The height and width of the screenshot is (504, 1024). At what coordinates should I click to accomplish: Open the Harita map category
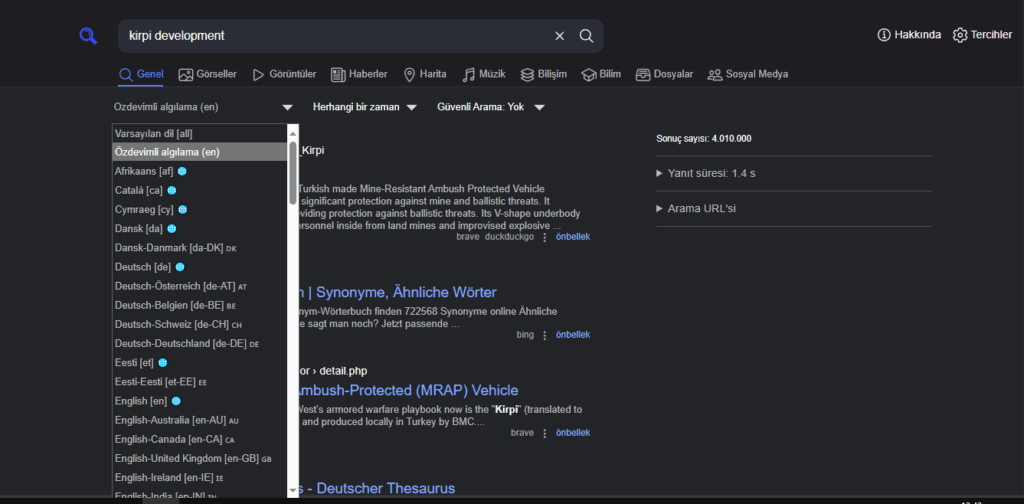[424, 74]
